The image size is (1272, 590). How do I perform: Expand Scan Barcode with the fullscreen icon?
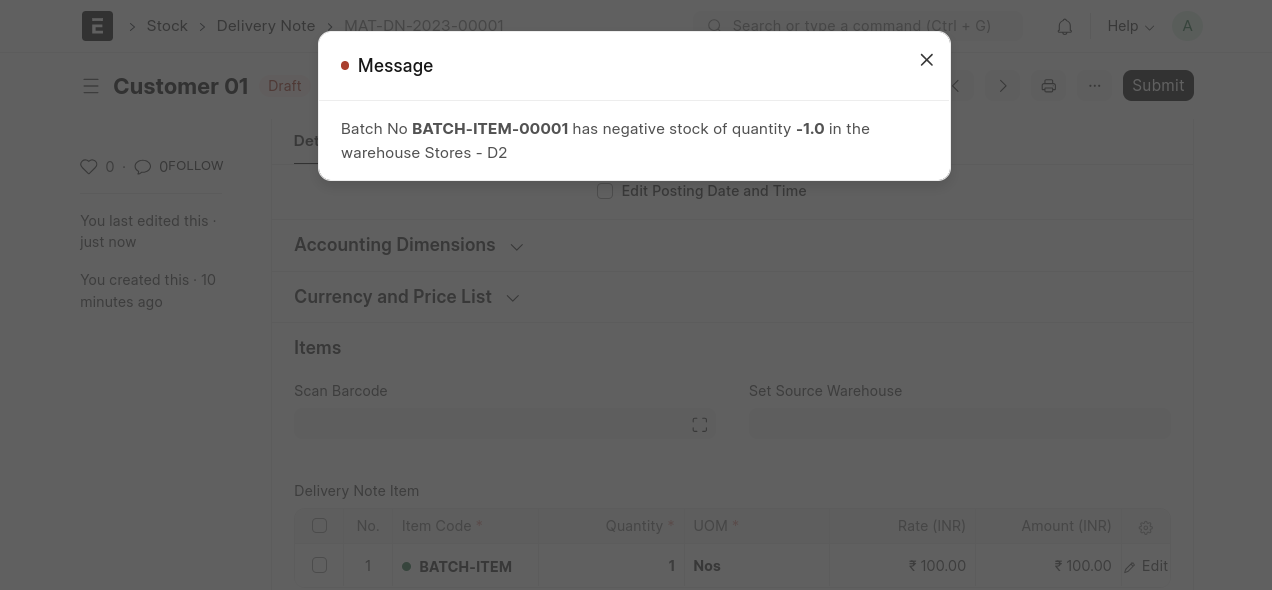pyautogui.click(x=699, y=424)
